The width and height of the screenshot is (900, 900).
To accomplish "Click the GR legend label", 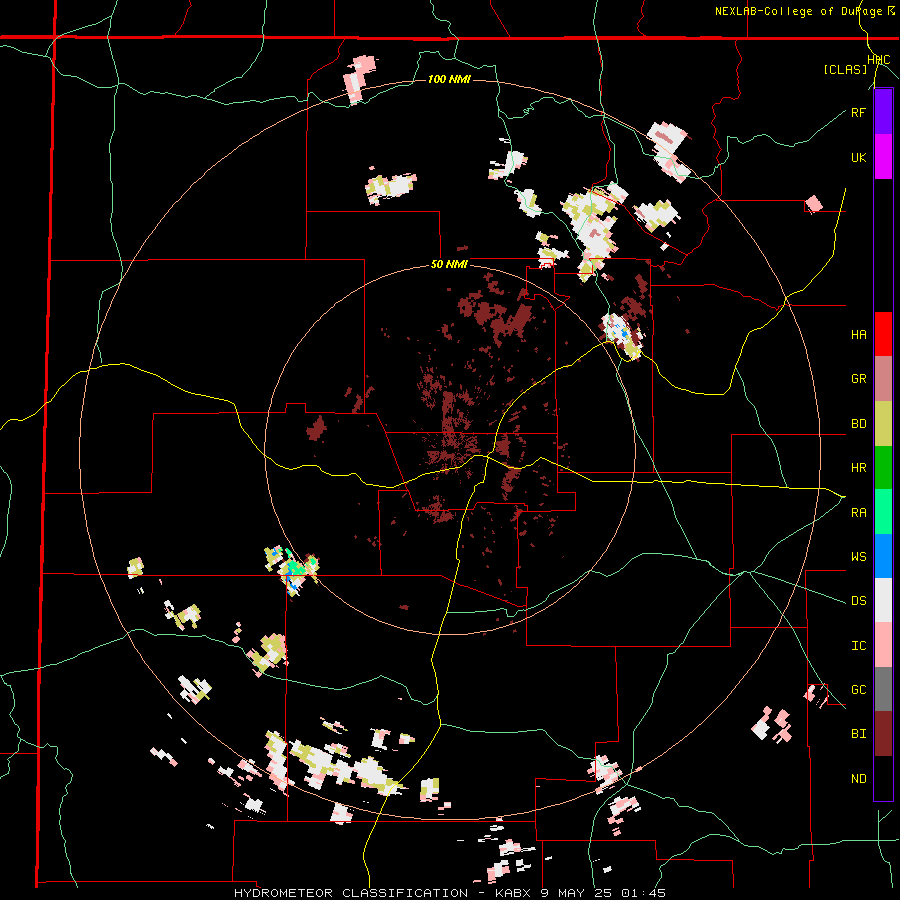I will 858,379.
